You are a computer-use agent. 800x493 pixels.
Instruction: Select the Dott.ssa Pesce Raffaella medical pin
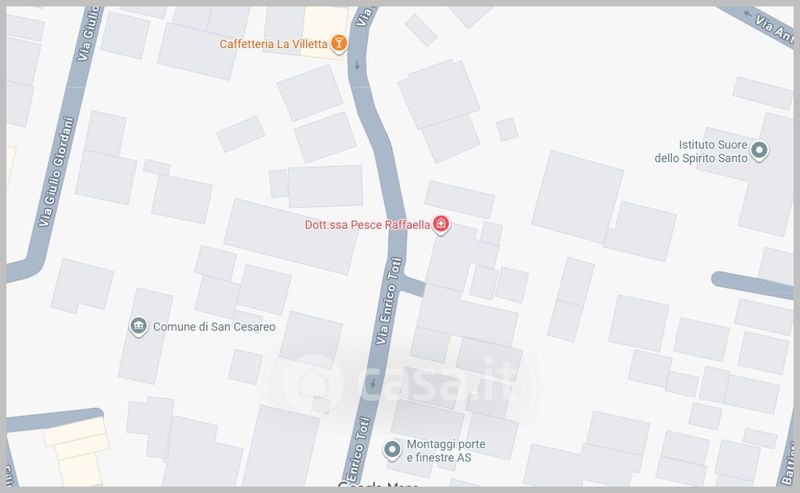(441, 224)
